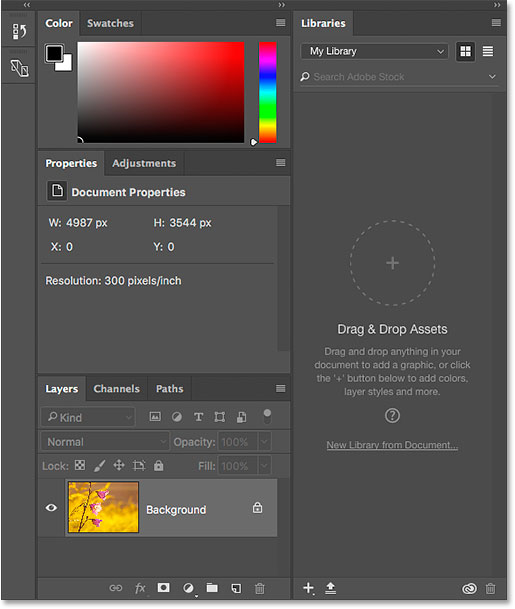Switch to the Swatches tab
Screen dimensions: 515x609
110,23
